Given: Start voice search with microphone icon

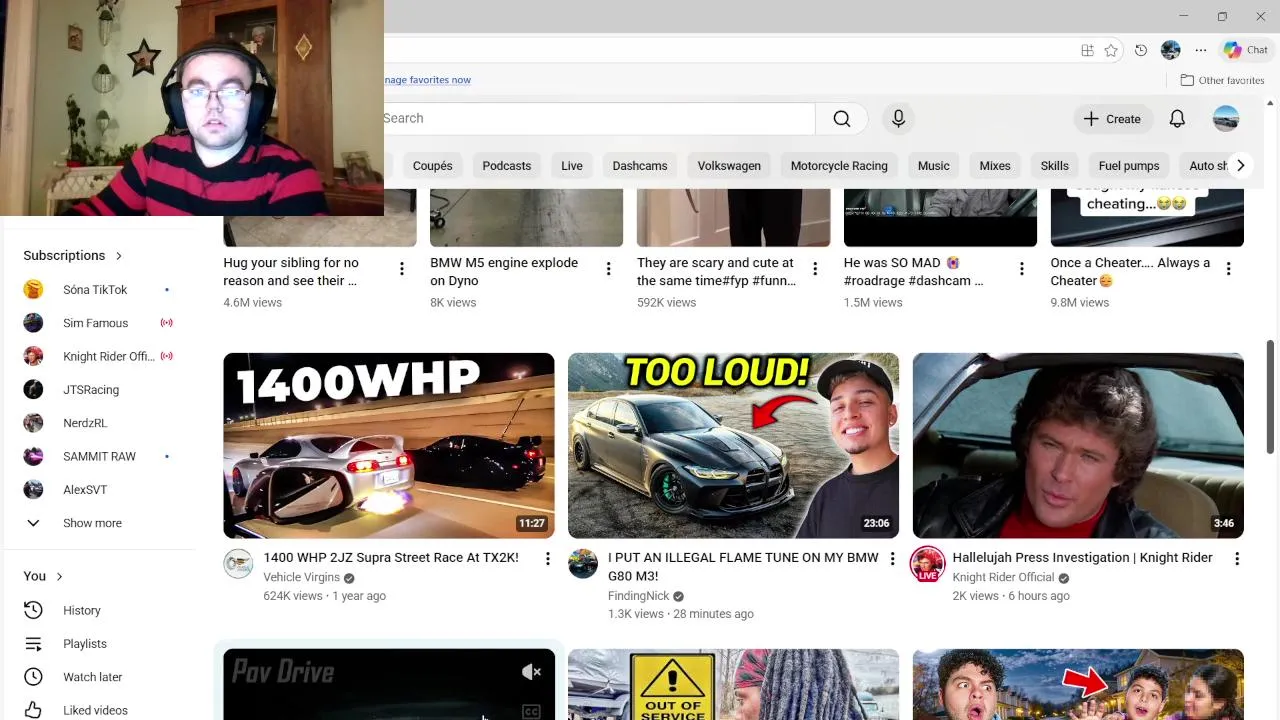Looking at the screenshot, I should click(x=898, y=119).
